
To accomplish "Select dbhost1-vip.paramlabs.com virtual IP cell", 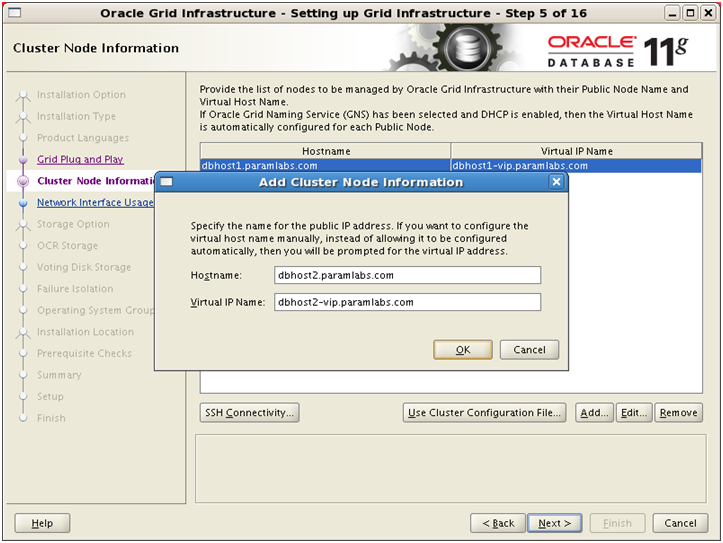I will click(x=576, y=165).
